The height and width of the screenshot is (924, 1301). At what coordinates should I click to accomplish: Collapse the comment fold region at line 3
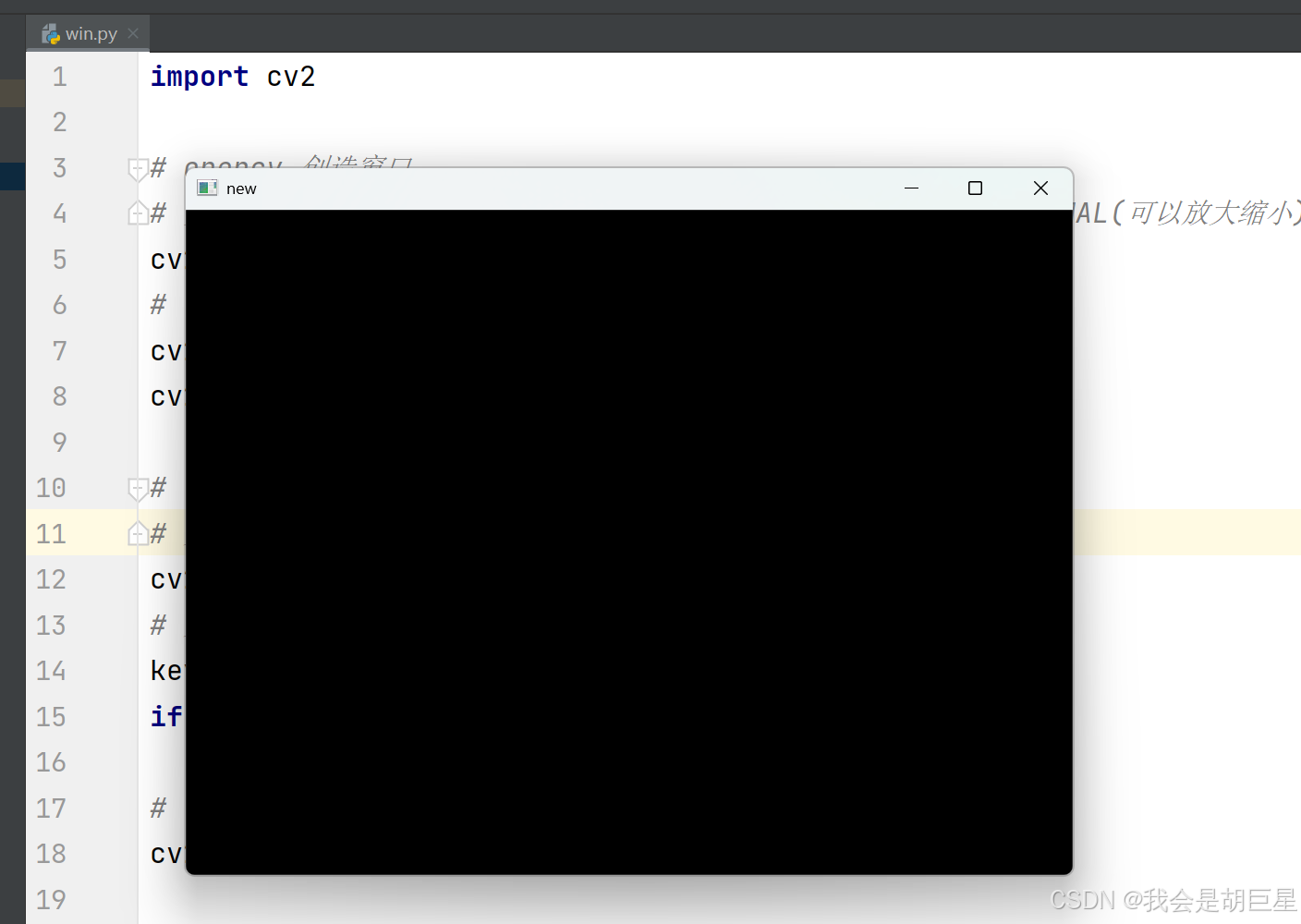pos(137,168)
